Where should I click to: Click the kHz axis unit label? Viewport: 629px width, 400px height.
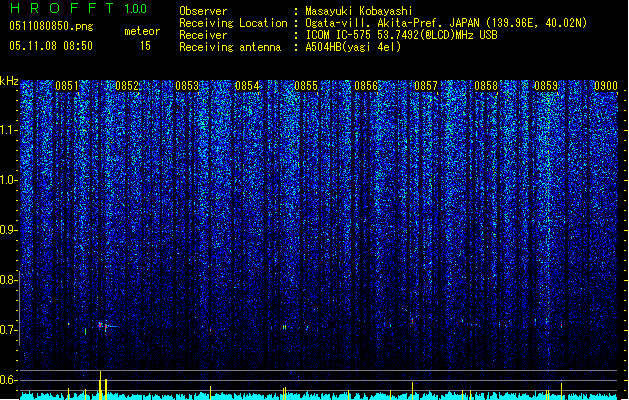(x=9, y=81)
